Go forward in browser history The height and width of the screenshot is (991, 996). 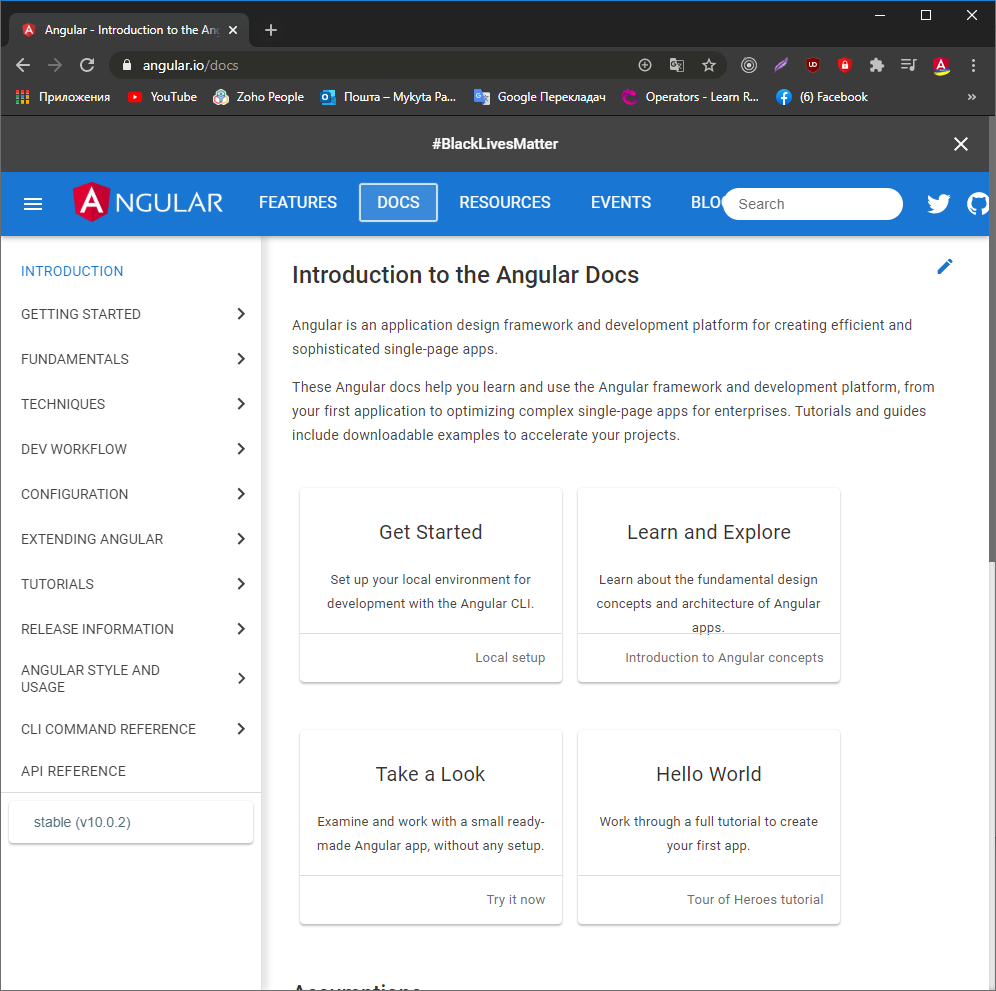coord(55,65)
